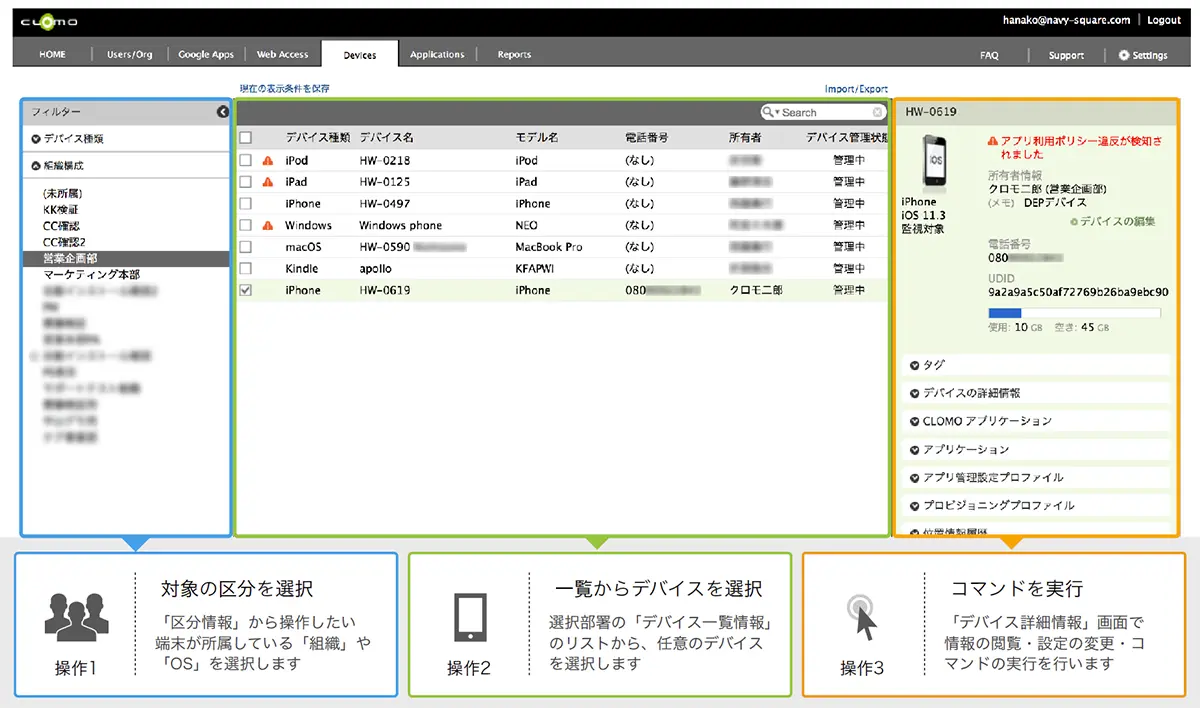Image resolution: width=1200 pixels, height=708 pixels.
Task: Click the KFAPWI model cell
Action: (535, 269)
